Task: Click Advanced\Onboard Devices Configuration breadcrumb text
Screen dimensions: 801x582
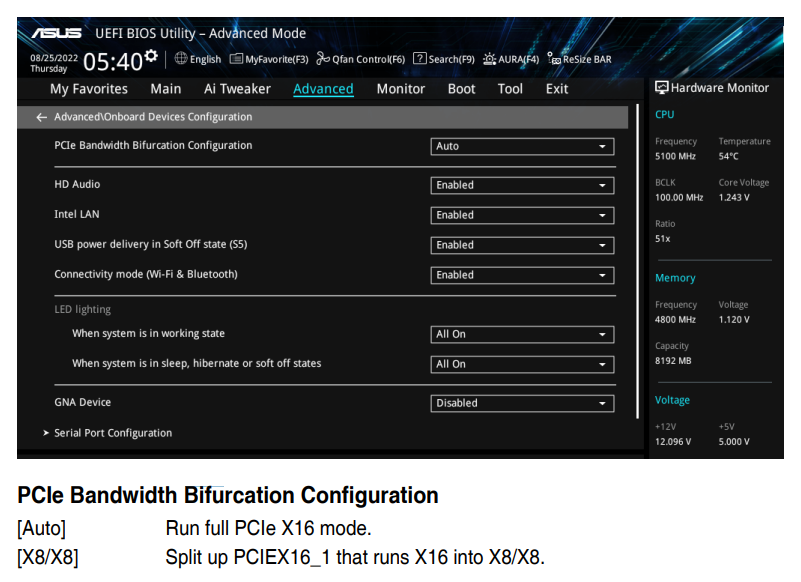Action: click(x=153, y=117)
